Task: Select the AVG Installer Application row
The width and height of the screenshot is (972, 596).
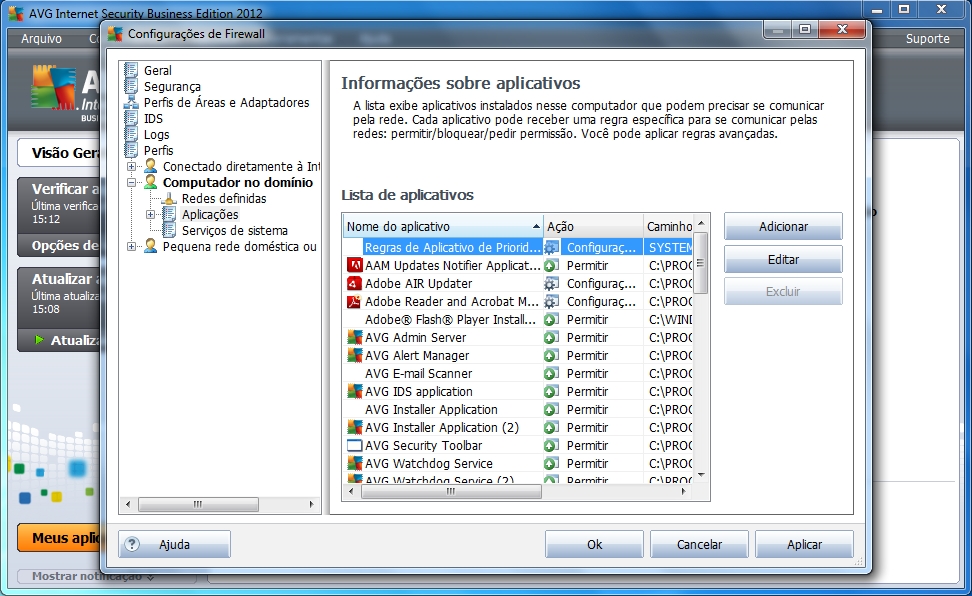Action: 518,409
